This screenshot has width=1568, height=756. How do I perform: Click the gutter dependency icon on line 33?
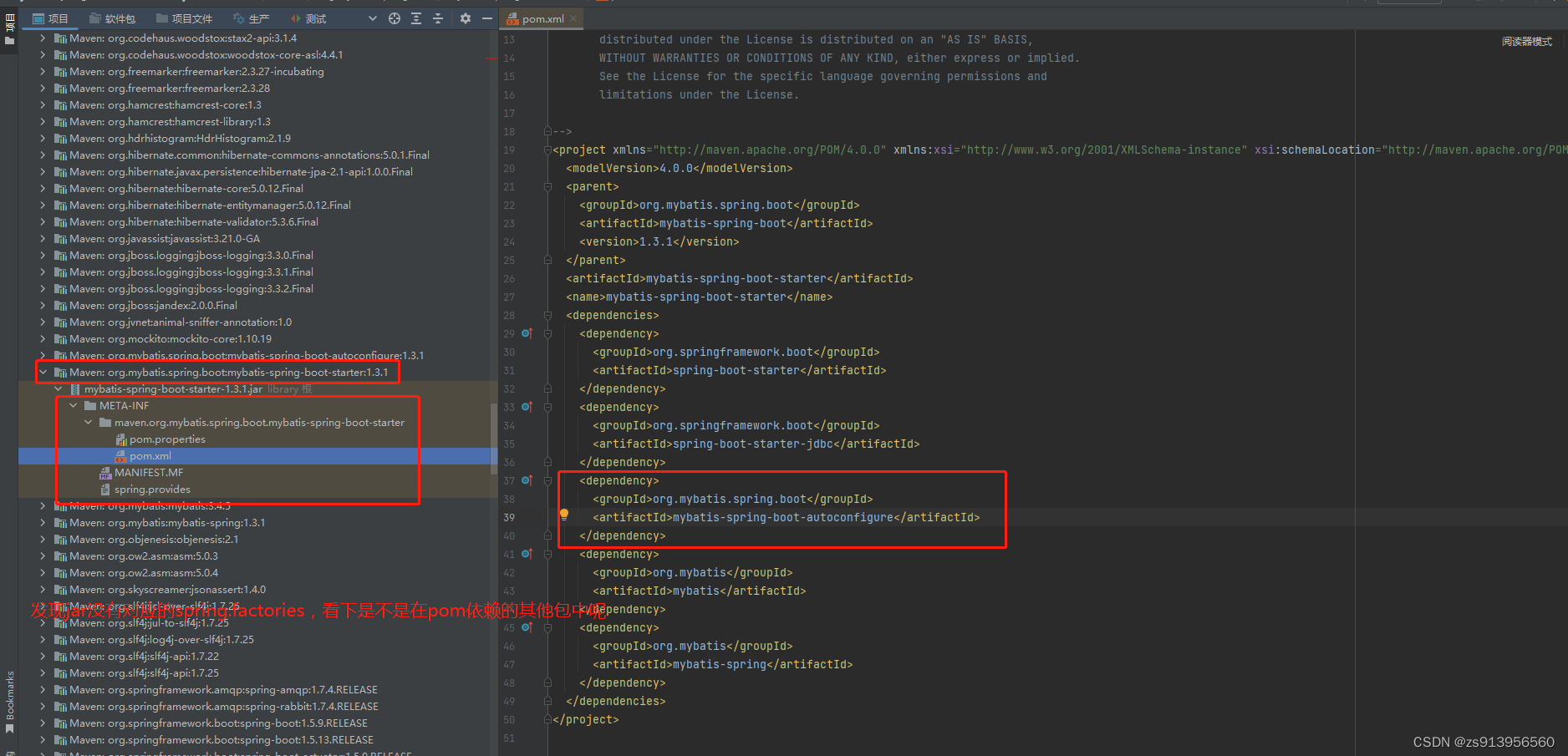[527, 407]
